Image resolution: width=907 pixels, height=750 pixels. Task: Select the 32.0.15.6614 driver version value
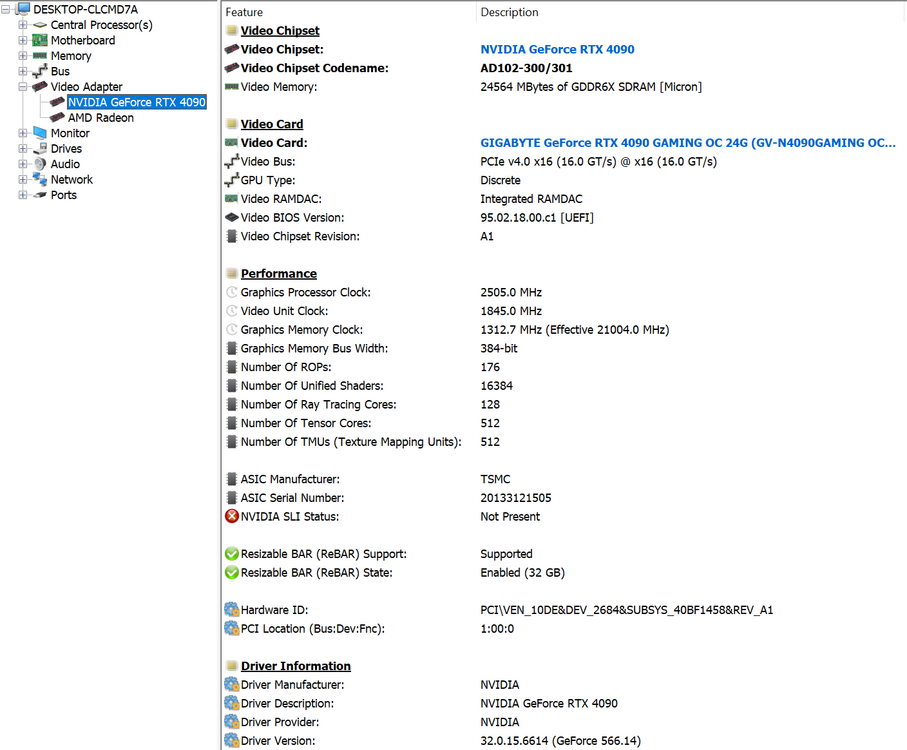561,741
